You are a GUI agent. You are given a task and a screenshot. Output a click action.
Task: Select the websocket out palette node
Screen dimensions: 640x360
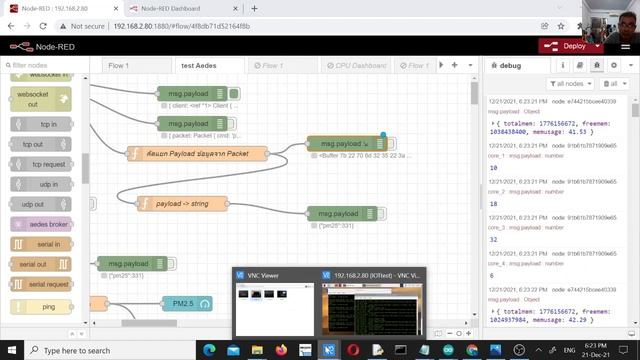pyautogui.click(x=41, y=99)
